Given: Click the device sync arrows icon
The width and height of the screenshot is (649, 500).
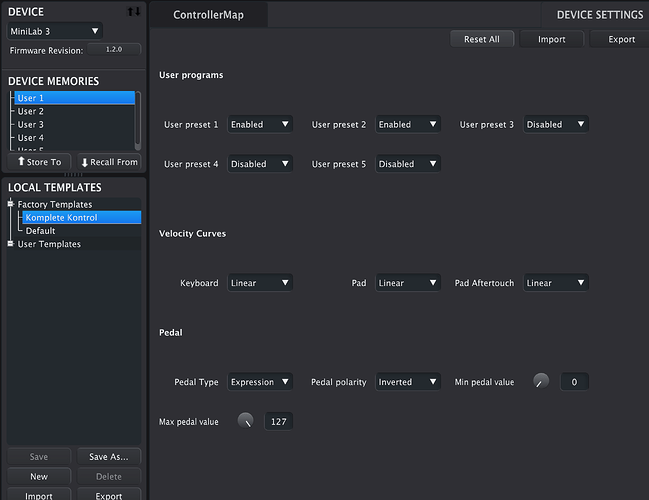Looking at the screenshot, I should pos(134,12).
